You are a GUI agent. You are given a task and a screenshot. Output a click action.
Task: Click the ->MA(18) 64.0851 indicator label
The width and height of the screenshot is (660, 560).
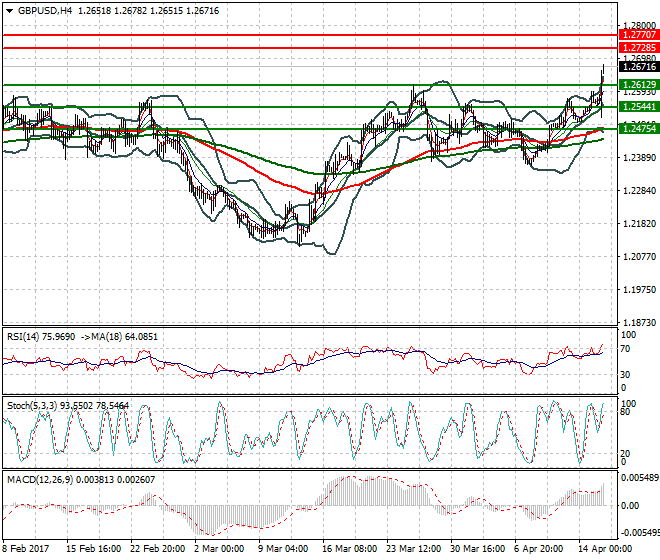coord(119,337)
